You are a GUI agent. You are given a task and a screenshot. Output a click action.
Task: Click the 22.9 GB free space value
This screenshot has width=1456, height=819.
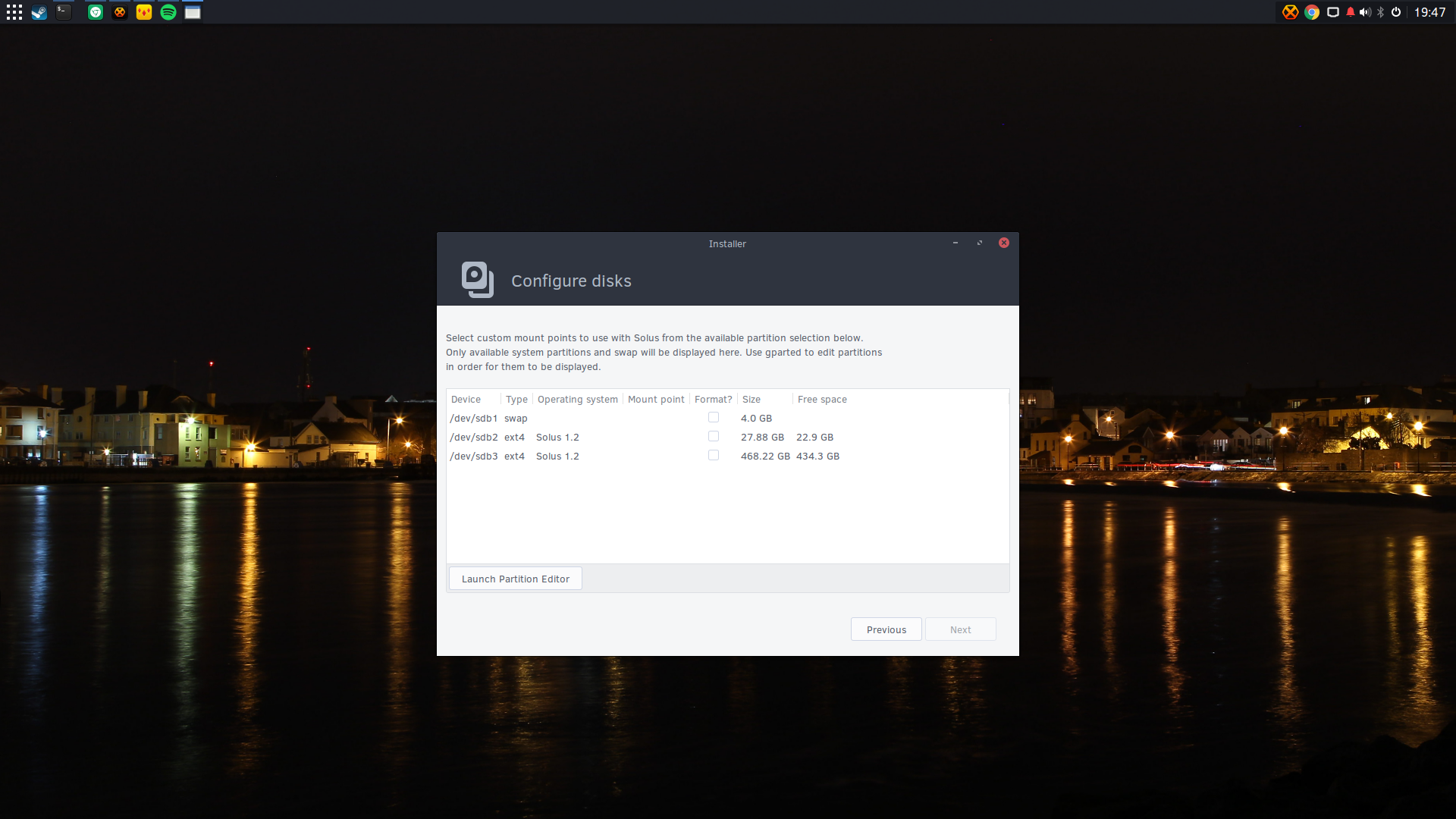pos(814,437)
